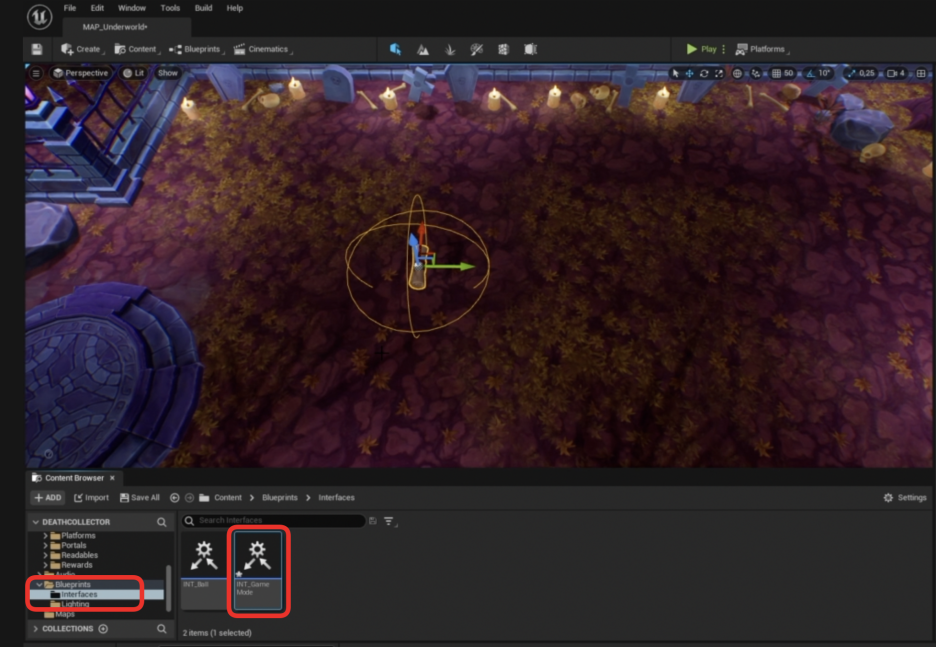Open the Build menu

(204, 8)
